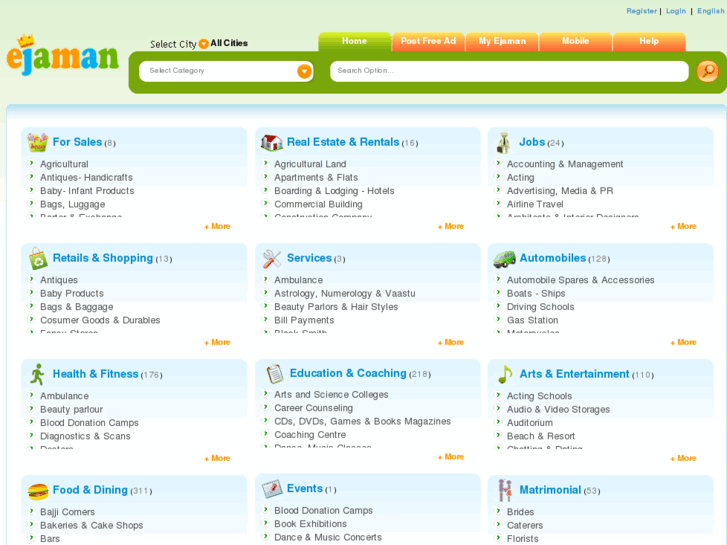Open Career Counseling listing
The image size is (727, 545).
coord(313,408)
